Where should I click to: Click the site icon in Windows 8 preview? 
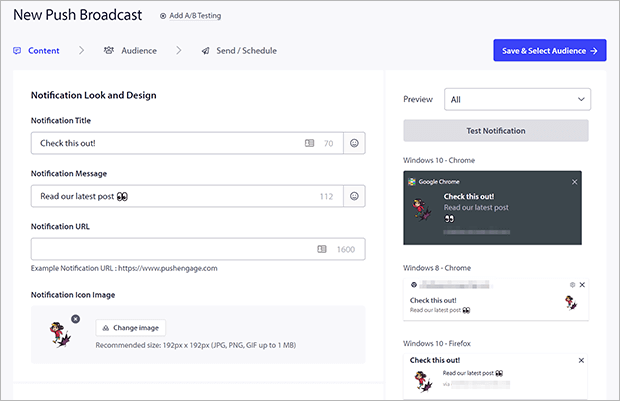pos(414,285)
